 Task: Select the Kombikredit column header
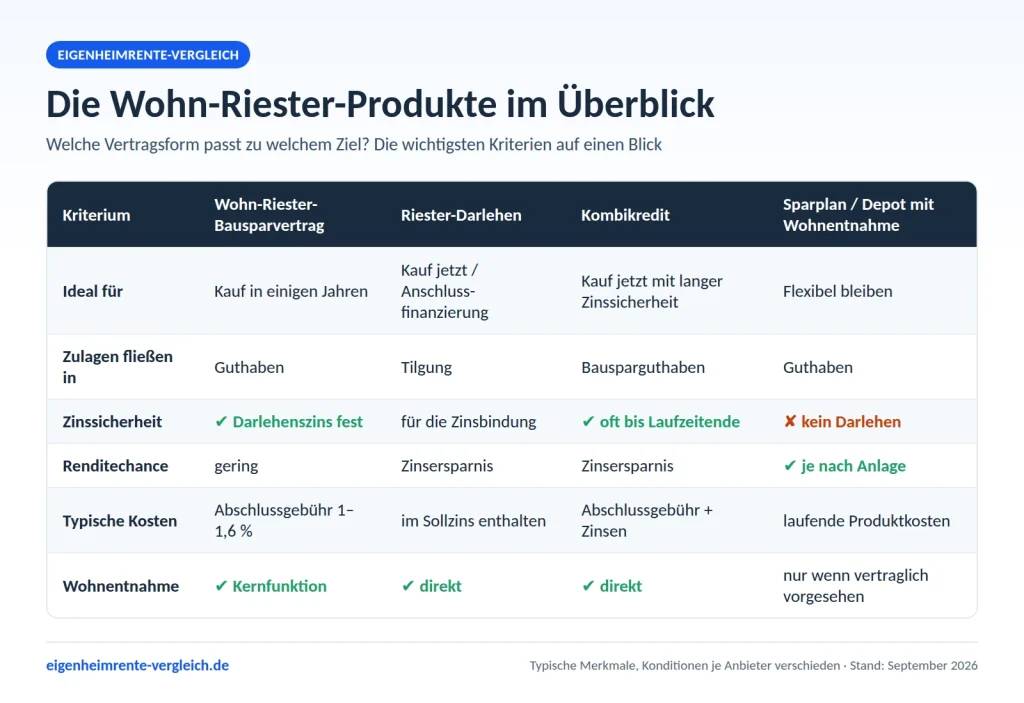pyautogui.click(x=625, y=215)
